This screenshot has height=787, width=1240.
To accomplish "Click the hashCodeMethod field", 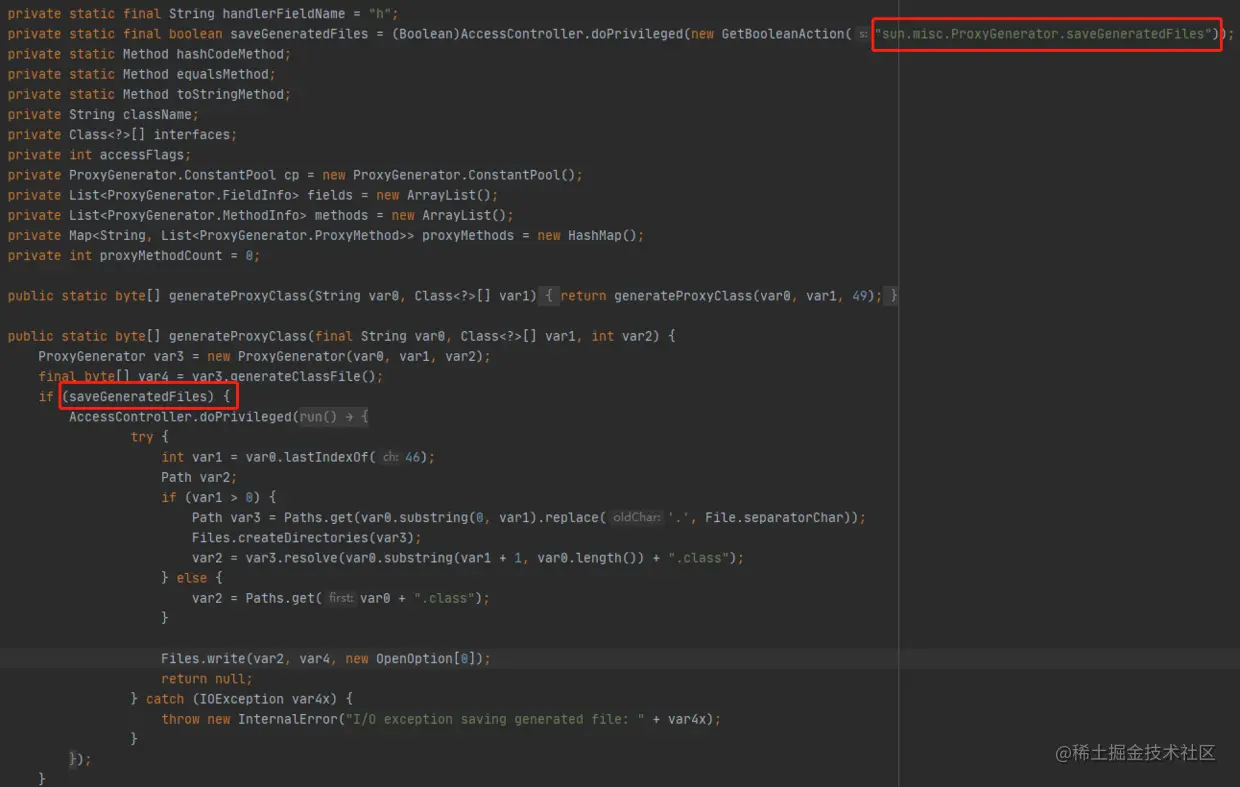I will (230, 54).
